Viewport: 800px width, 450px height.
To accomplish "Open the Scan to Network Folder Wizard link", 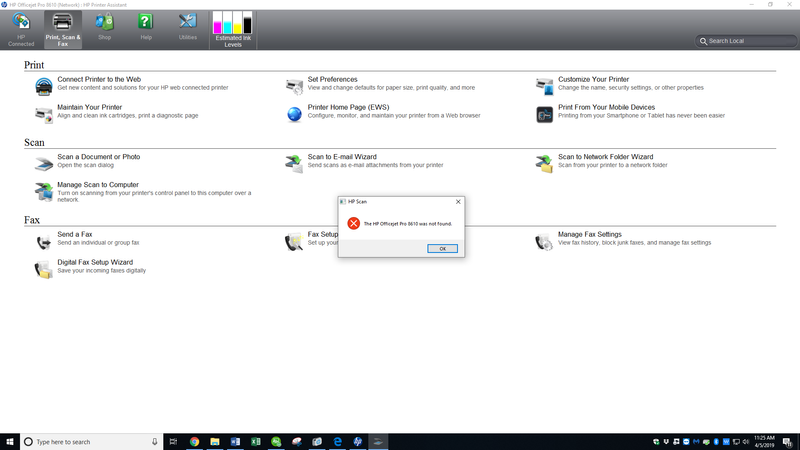I will 605,157.
